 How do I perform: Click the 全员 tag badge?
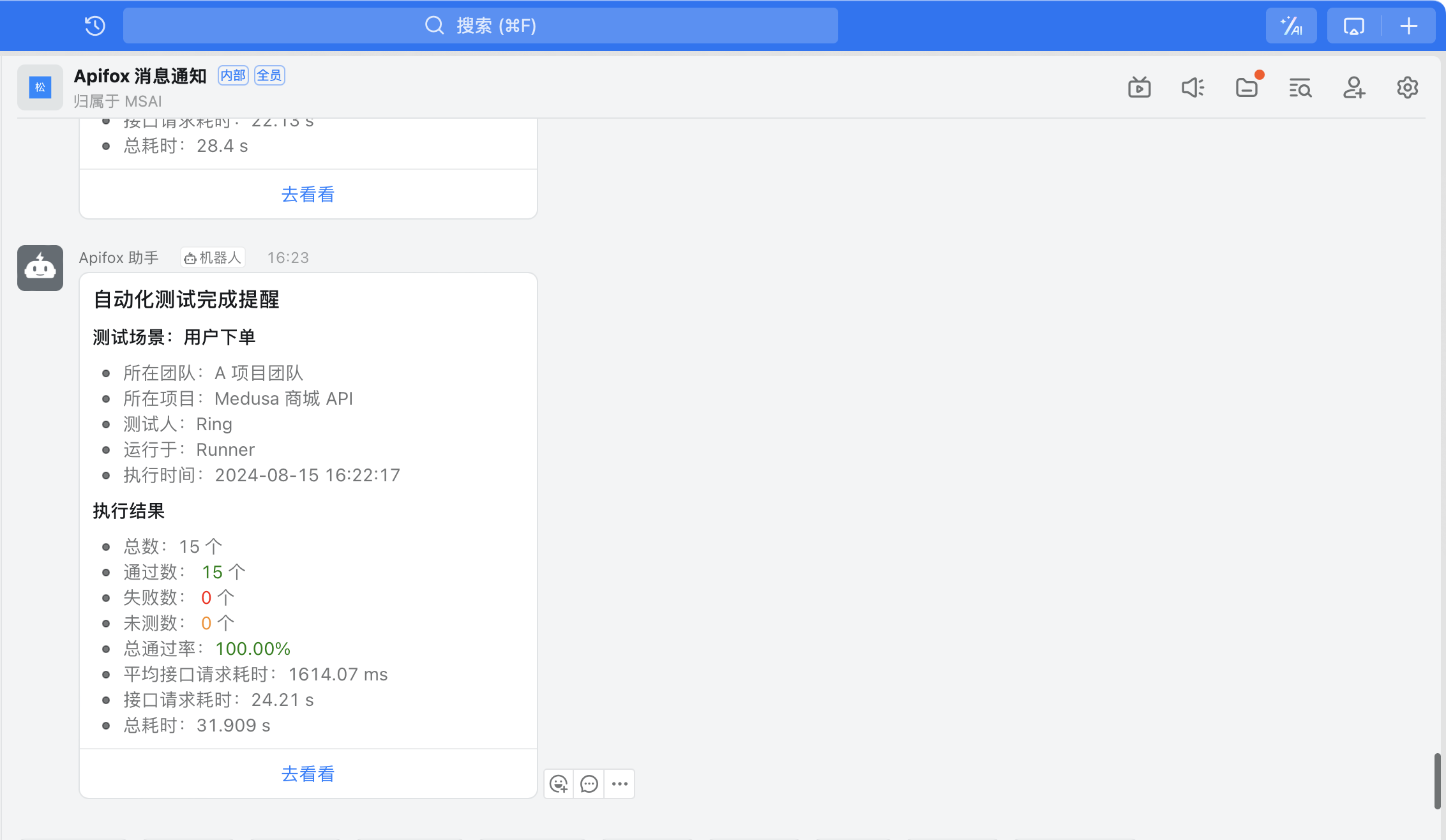pyautogui.click(x=269, y=75)
